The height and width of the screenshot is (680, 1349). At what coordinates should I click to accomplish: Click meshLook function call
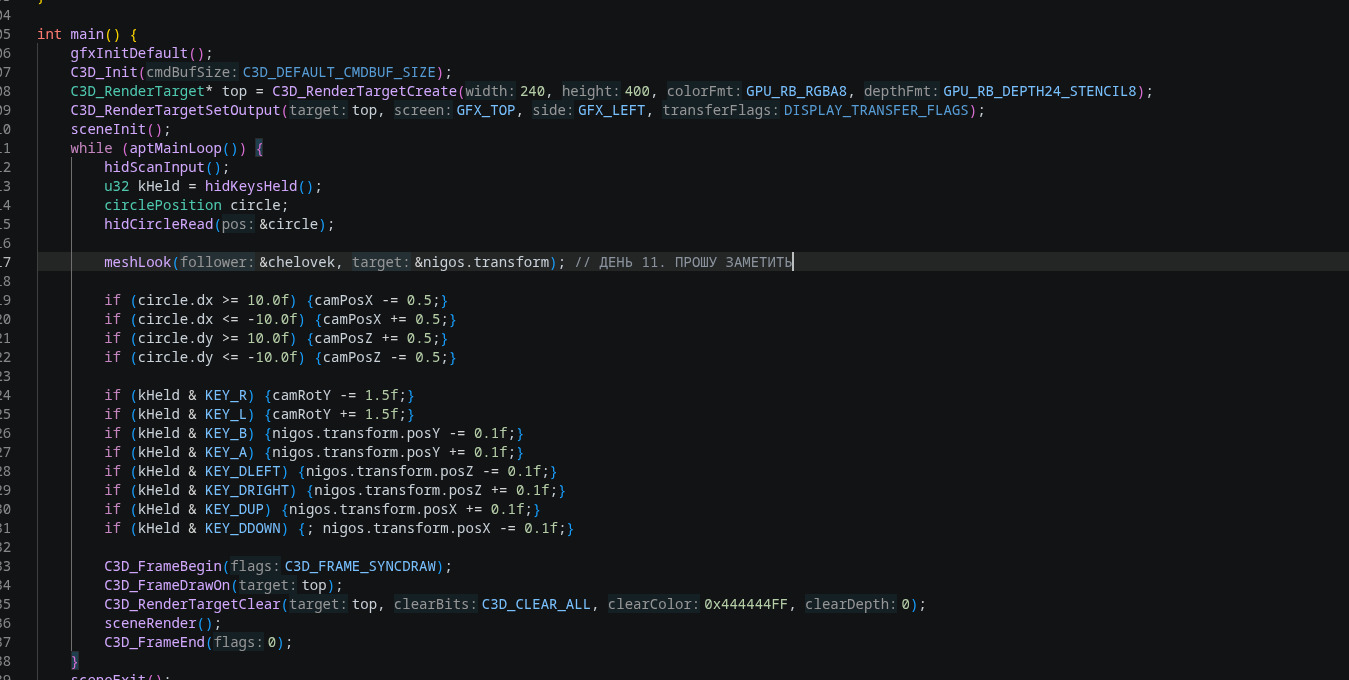point(137,262)
